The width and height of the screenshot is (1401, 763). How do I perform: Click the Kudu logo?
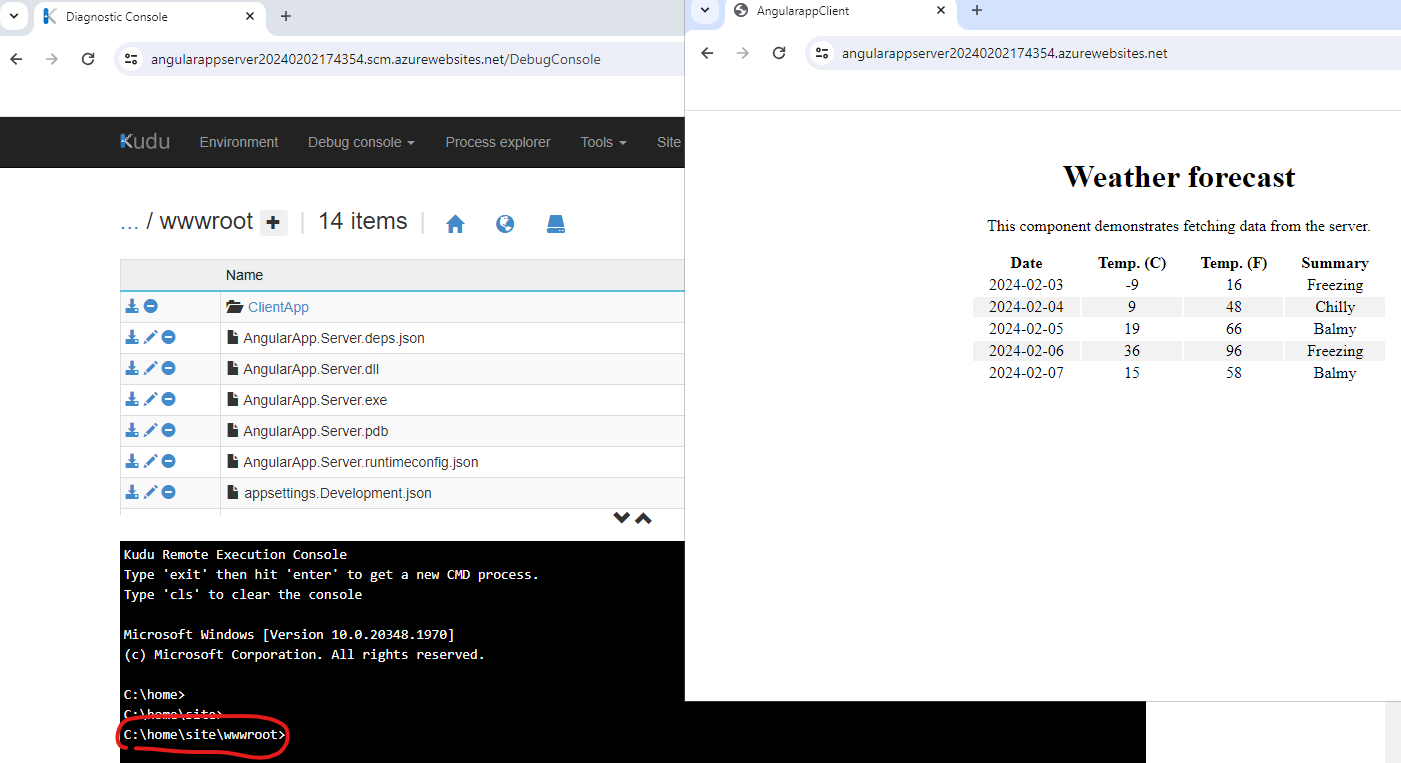tap(145, 142)
